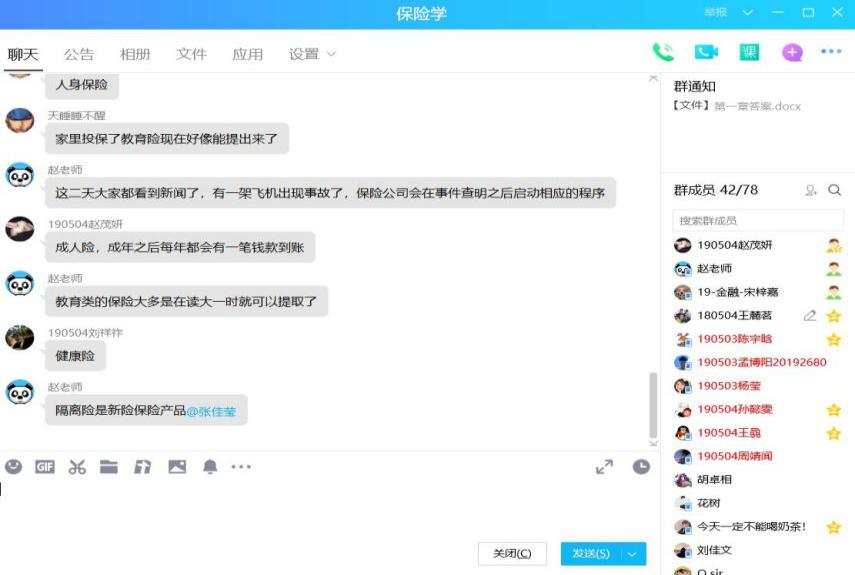Switch to the 公告 tab
This screenshot has width=855, height=575.
tap(79, 54)
